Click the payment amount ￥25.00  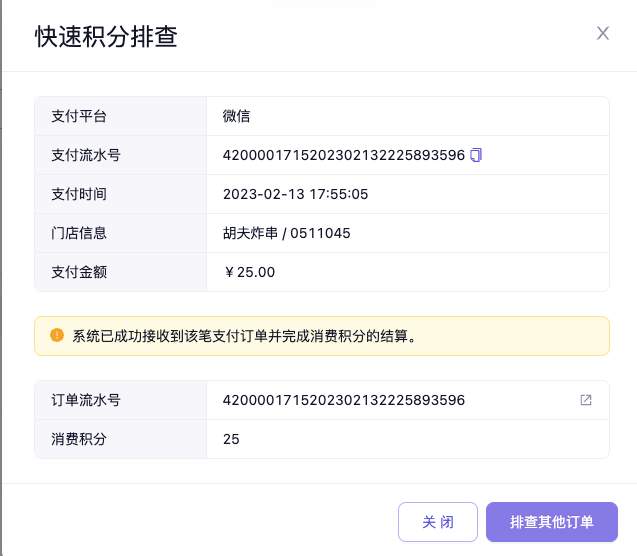(250, 272)
